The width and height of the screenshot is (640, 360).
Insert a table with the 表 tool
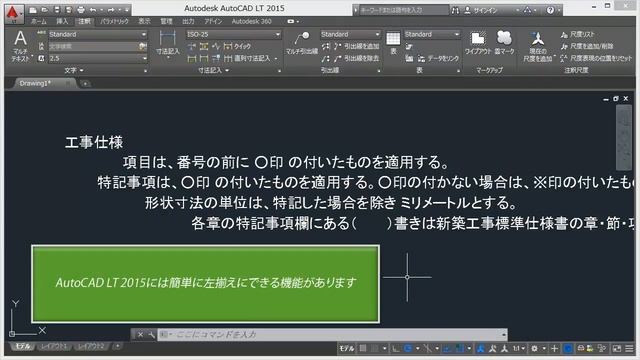point(393,43)
